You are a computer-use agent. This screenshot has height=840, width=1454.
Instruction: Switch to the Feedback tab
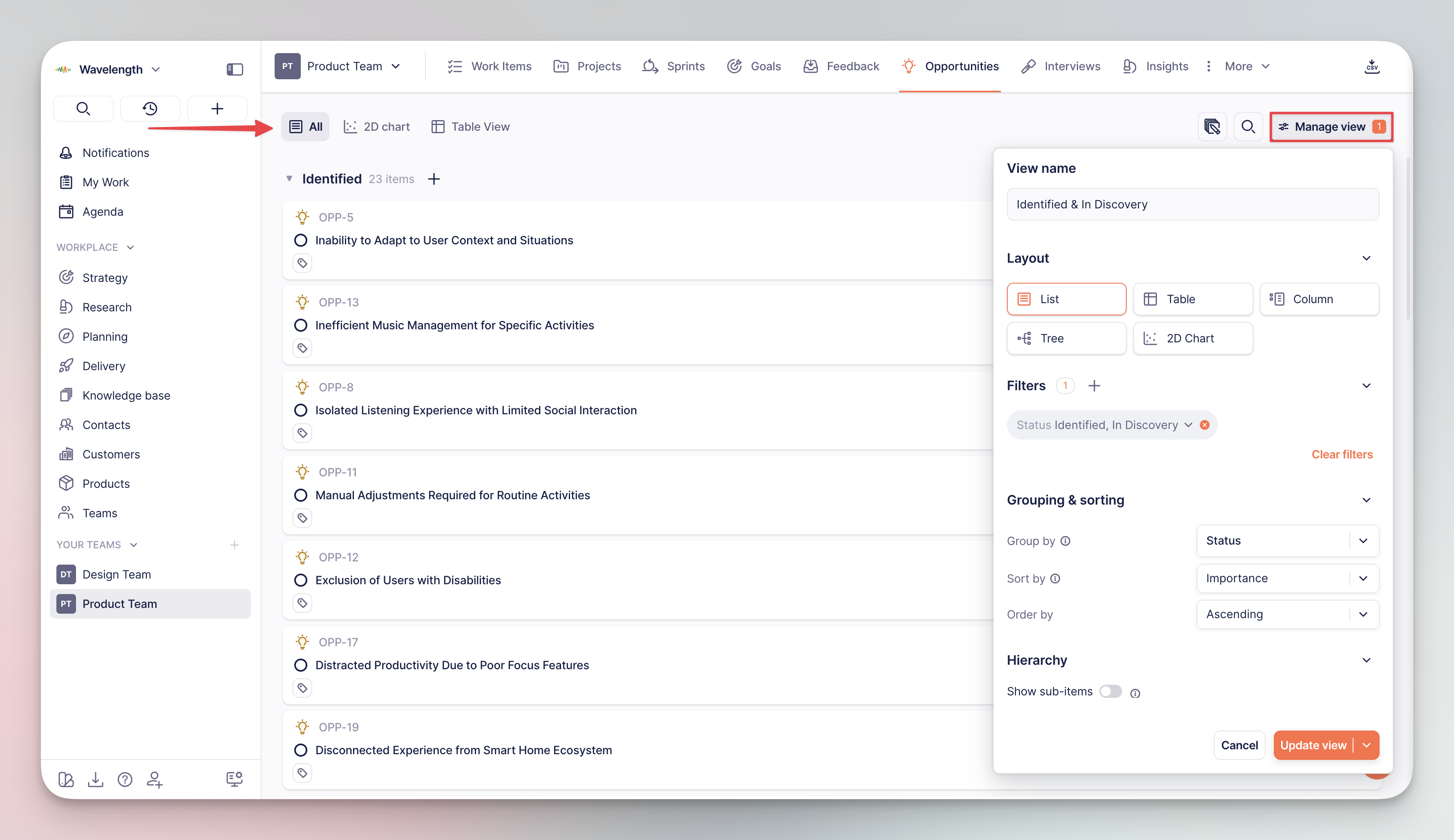[x=841, y=66]
